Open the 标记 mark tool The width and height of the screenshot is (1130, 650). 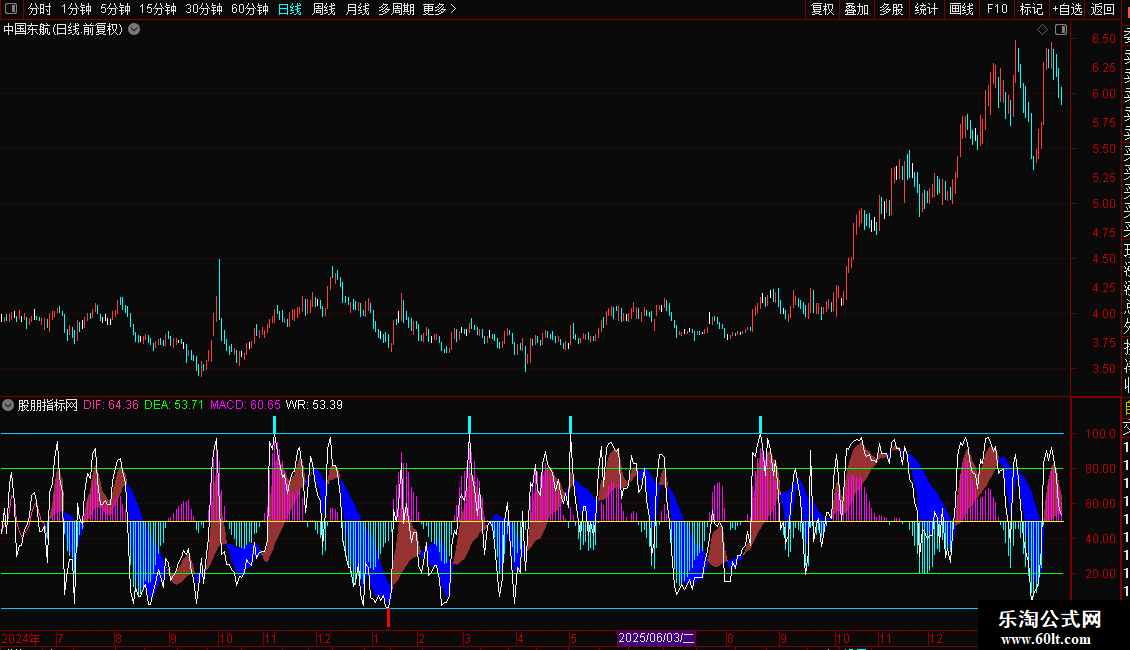(x=1031, y=9)
